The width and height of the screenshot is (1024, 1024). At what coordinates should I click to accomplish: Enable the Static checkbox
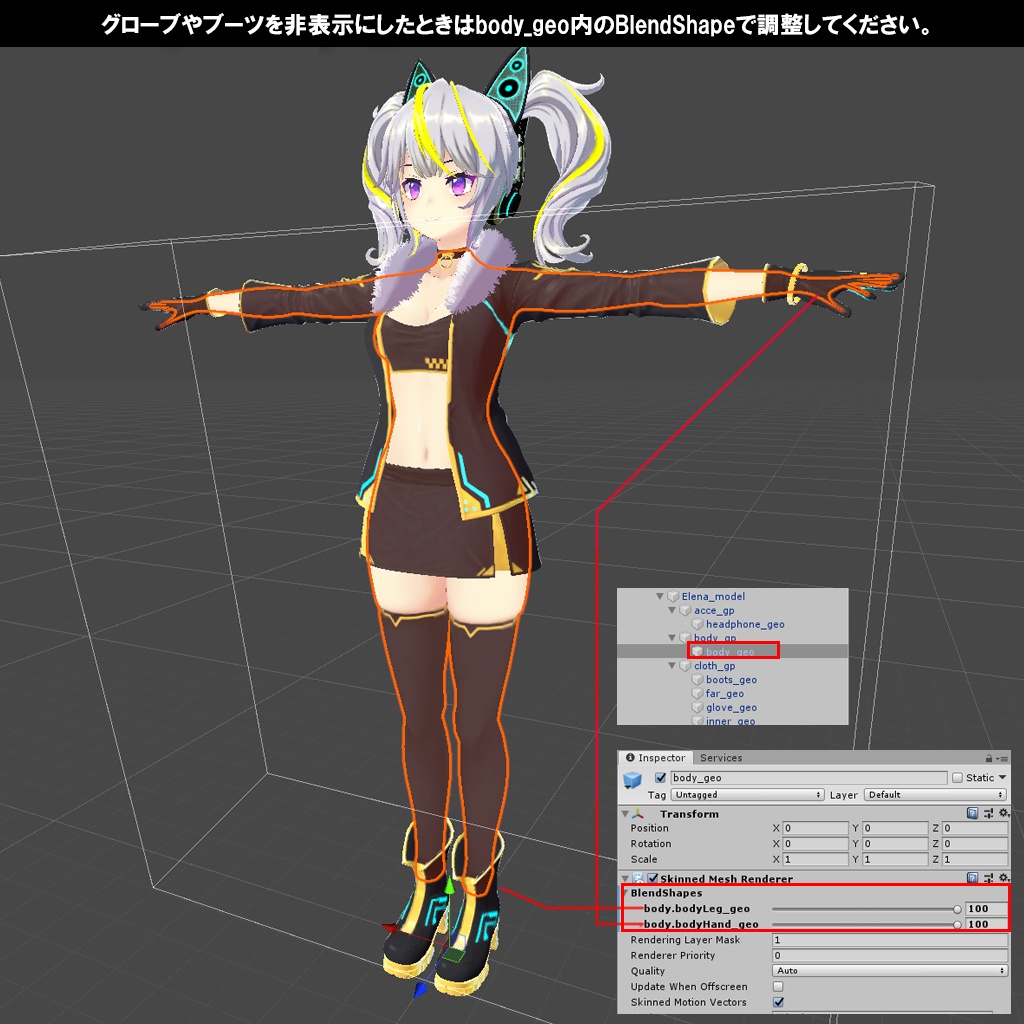(x=958, y=778)
